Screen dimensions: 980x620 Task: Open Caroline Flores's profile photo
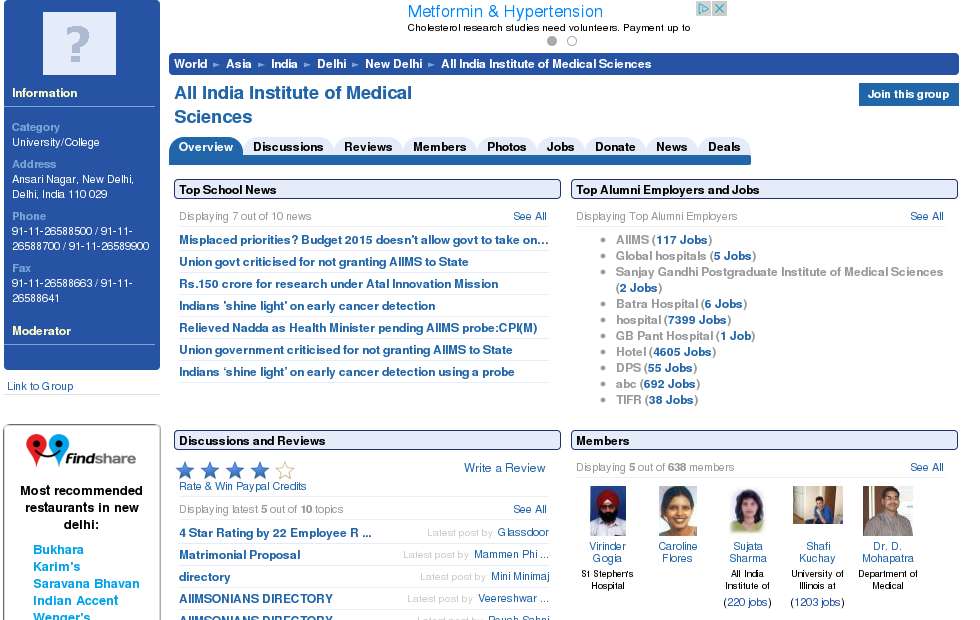678,511
